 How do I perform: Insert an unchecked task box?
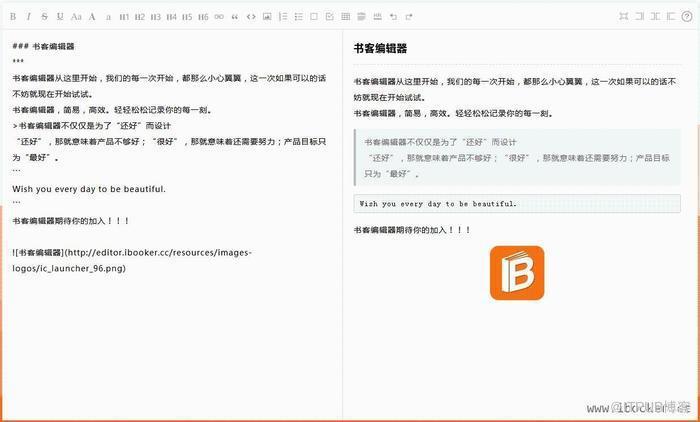(314, 17)
